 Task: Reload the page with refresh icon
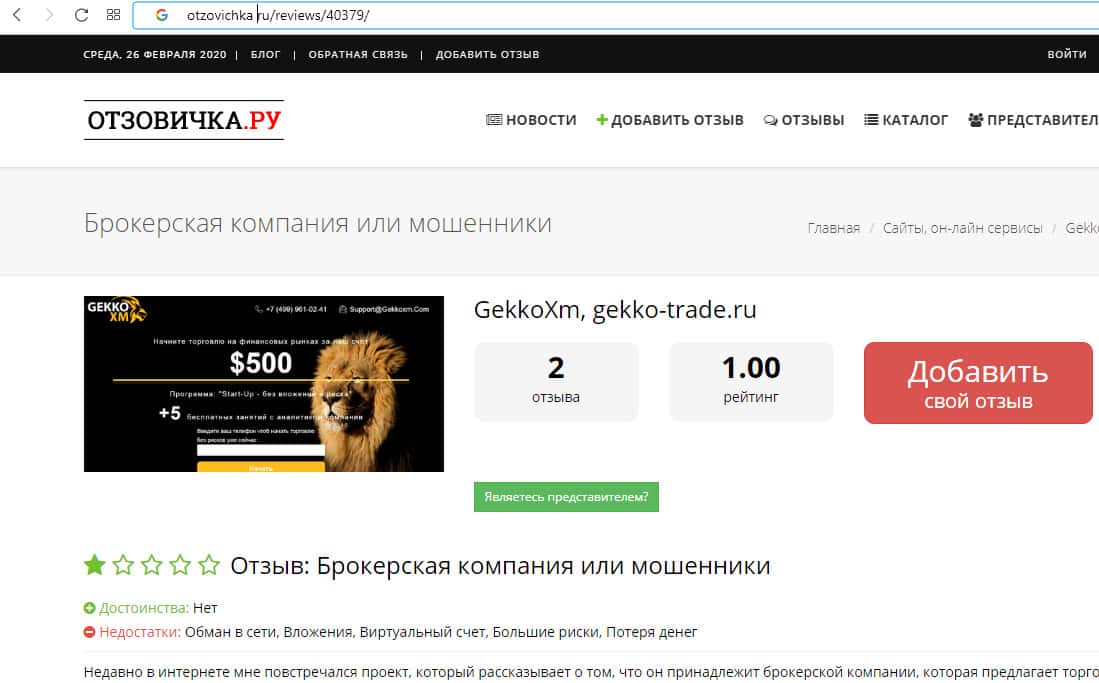81,15
